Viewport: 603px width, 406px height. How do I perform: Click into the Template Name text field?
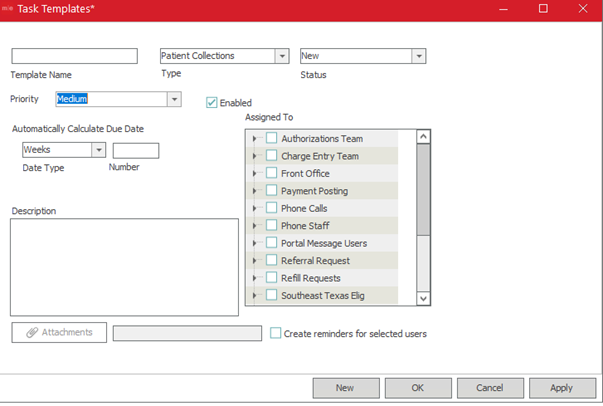coord(74,57)
